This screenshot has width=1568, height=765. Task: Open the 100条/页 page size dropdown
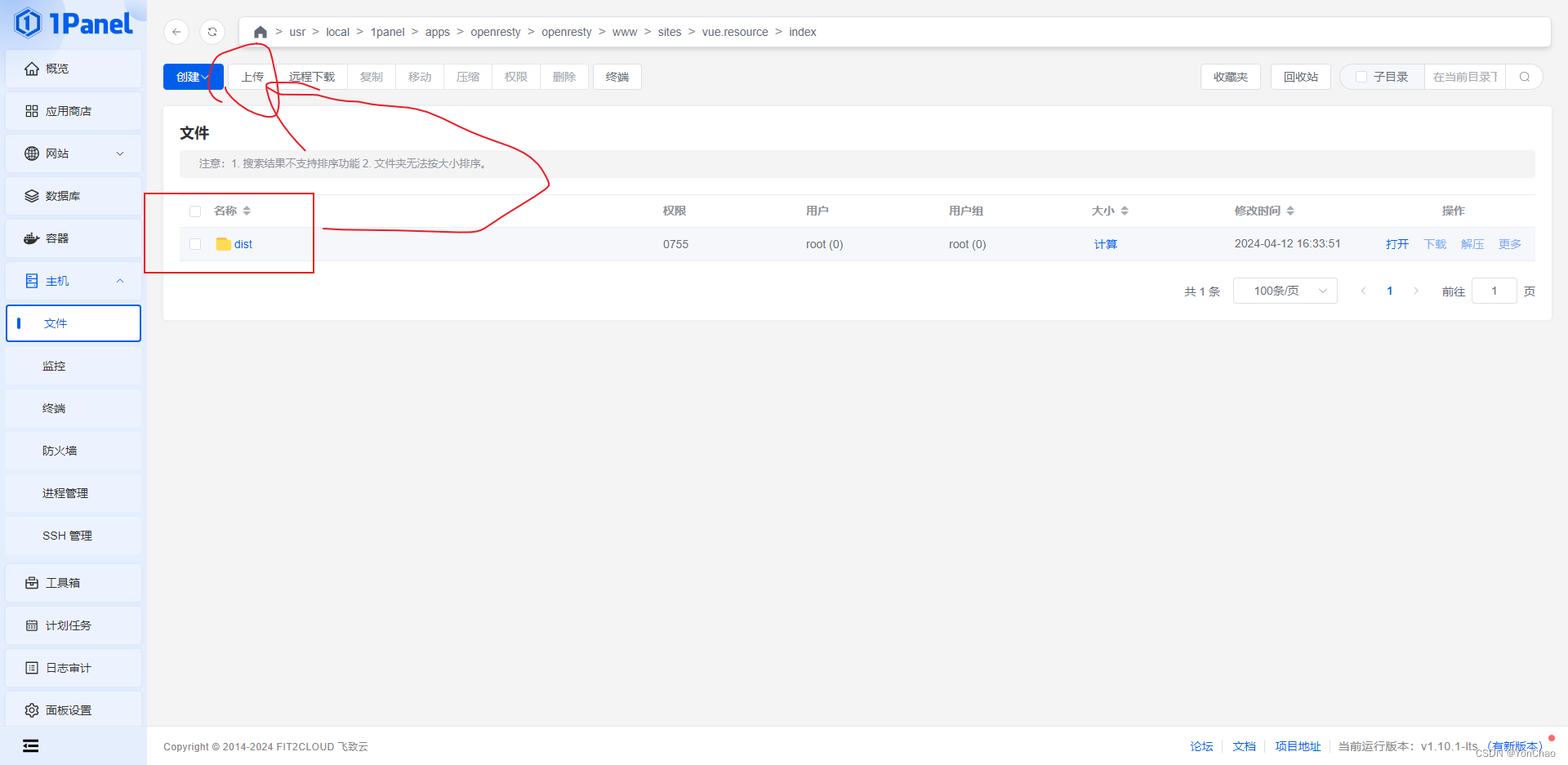pyautogui.click(x=1285, y=291)
